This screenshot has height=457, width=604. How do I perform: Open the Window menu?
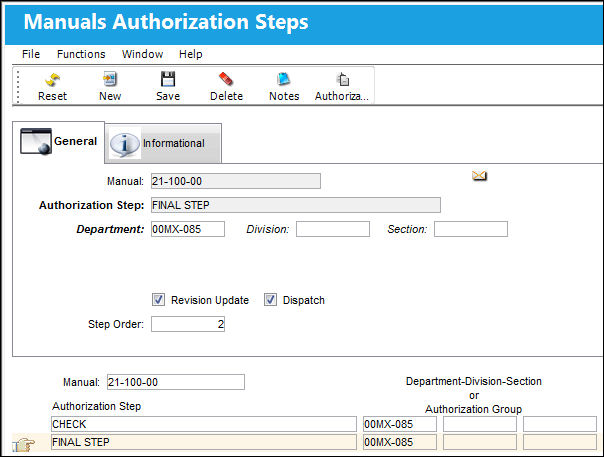(143, 54)
